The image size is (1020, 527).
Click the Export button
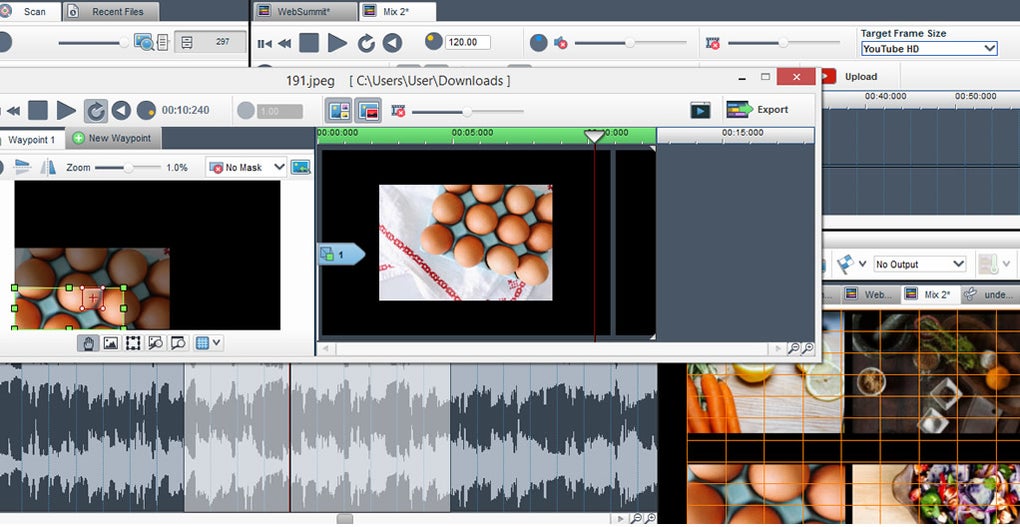[x=757, y=109]
